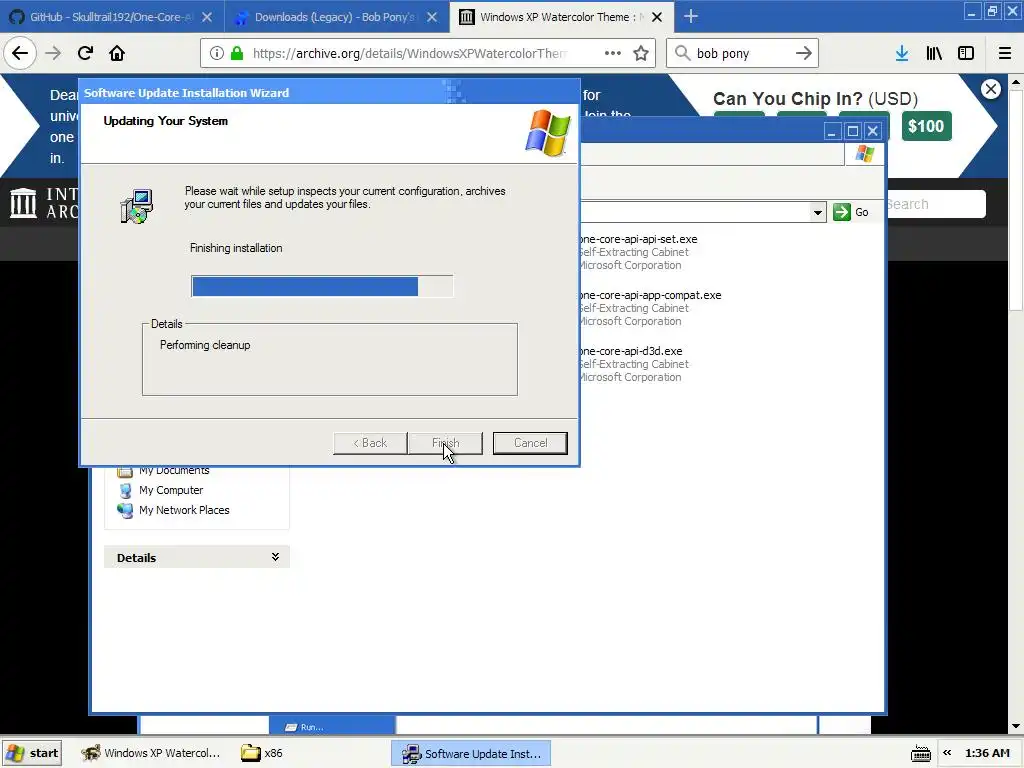The width and height of the screenshot is (1024, 768).
Task: Toggle the Firefox sidebar view
Action: click(966, 53)
